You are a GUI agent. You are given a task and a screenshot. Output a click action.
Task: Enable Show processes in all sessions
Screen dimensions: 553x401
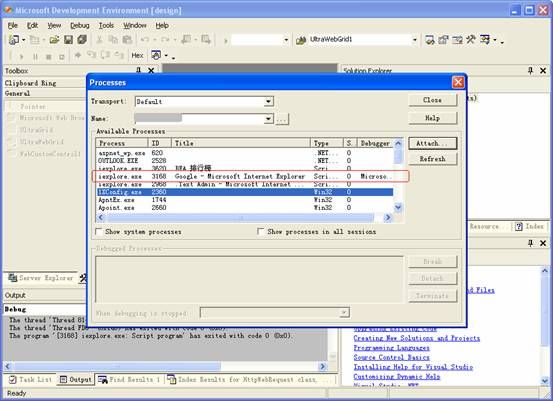pos(260,231)
